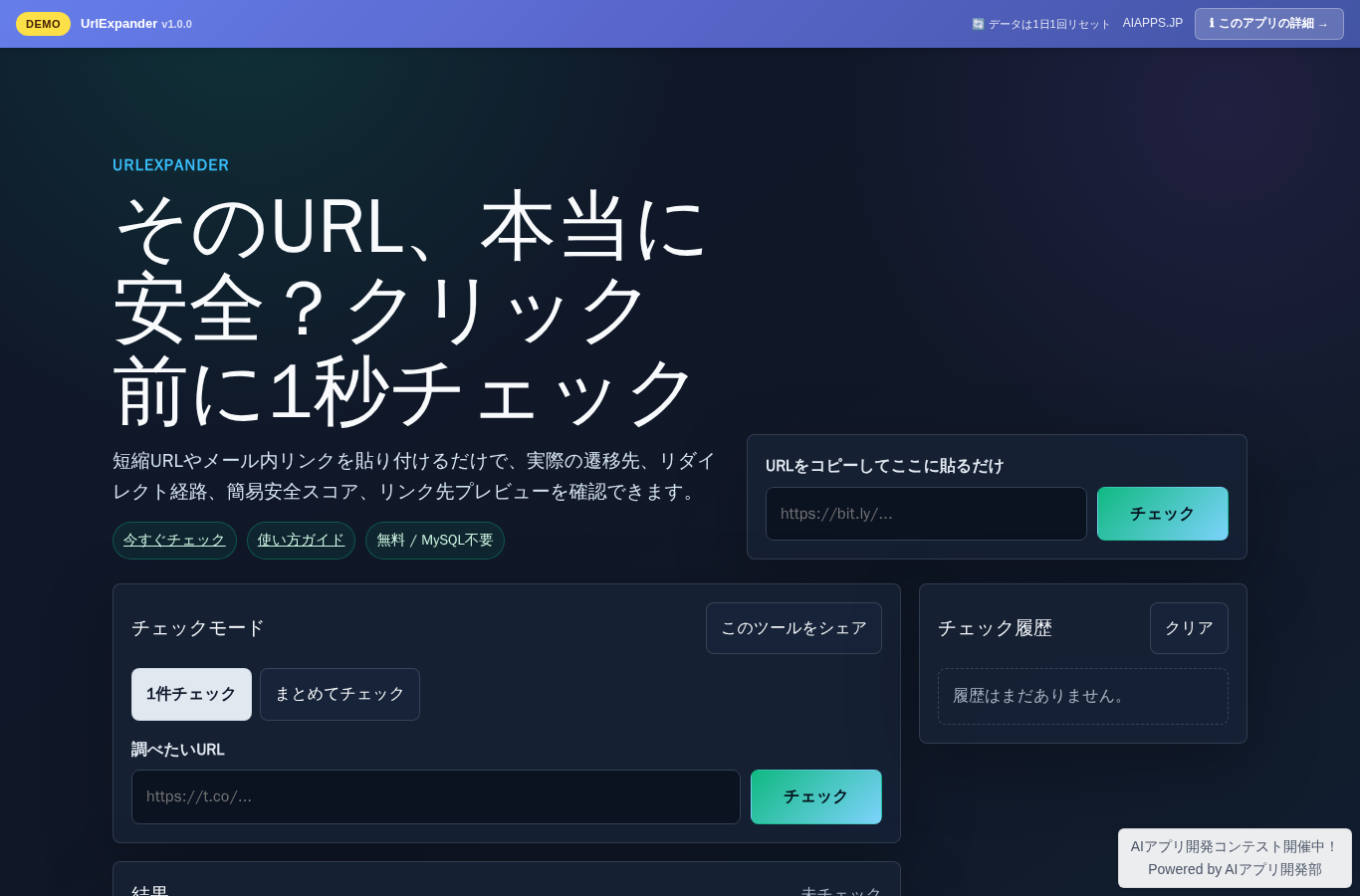Open the 使い方ガイド link
The image size is (1360, 896).
click(x=301, y=541)
